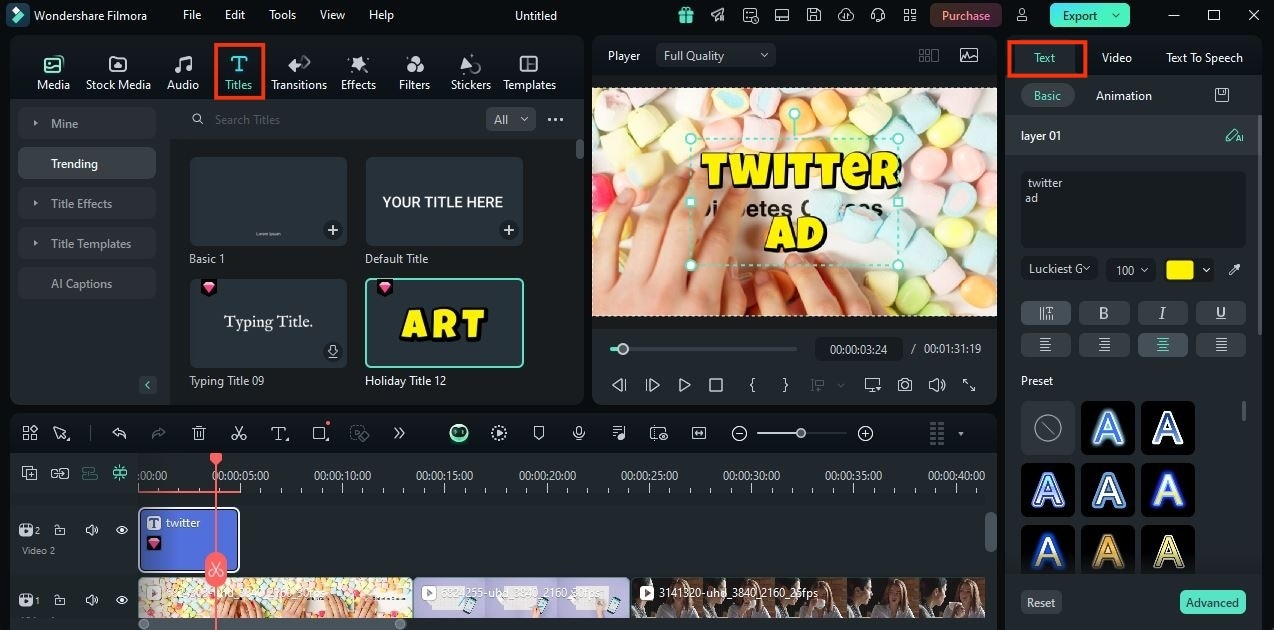
Task: Open the Transitions panel
Action: [299, 73]
